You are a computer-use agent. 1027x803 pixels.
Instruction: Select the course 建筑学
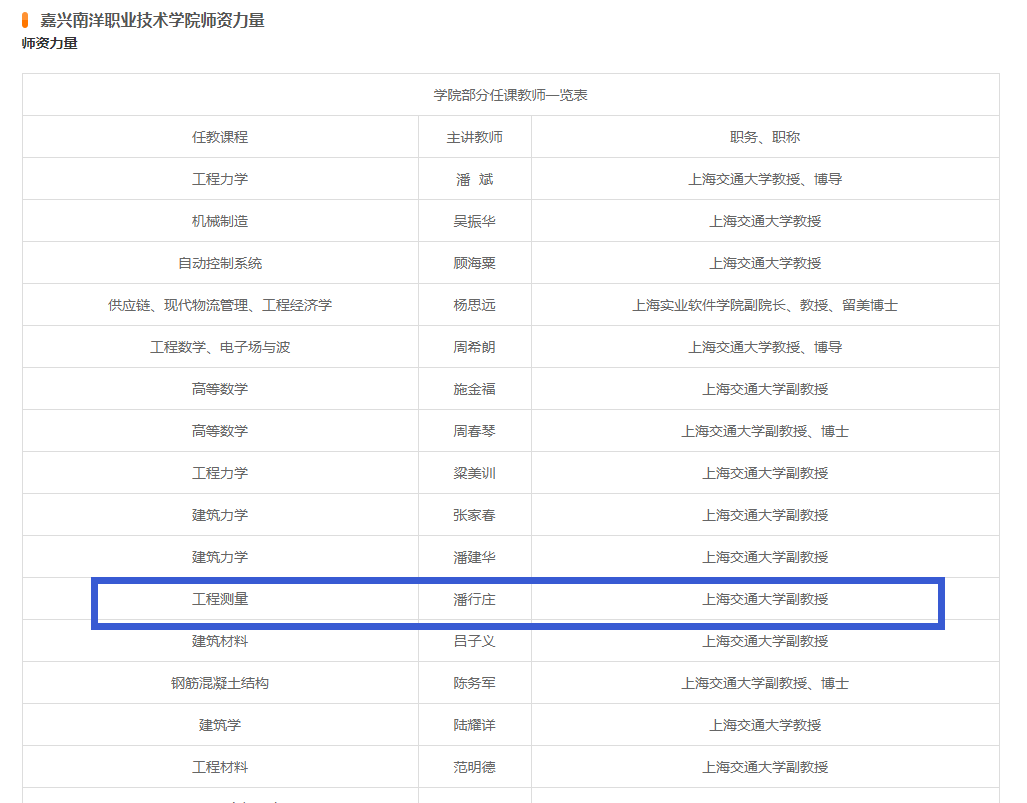click(x=220, y=725)
